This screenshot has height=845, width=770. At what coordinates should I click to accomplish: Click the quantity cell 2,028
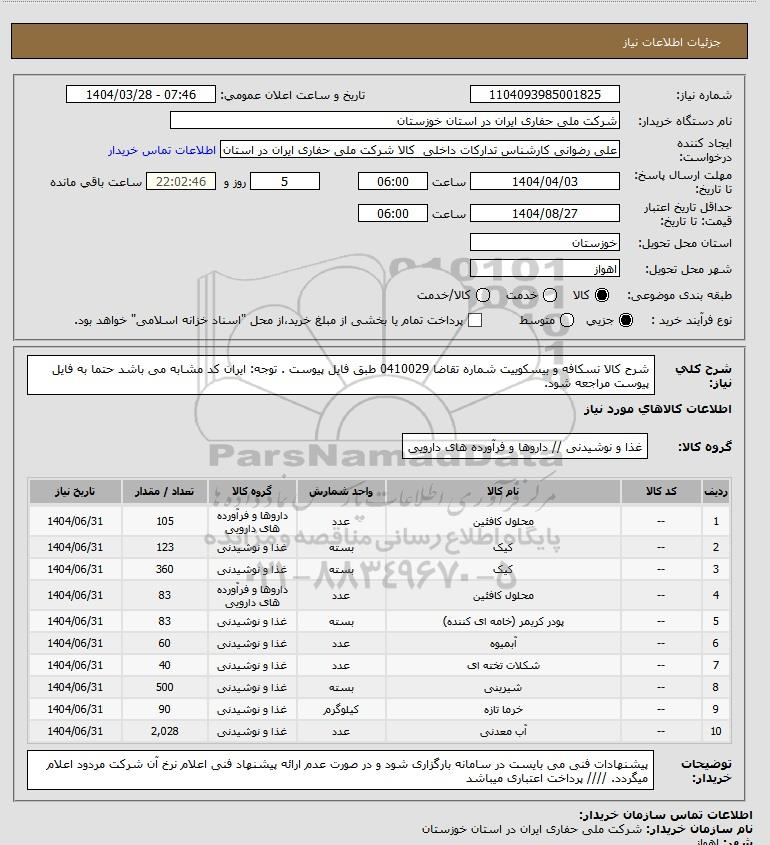click(165, 731)
